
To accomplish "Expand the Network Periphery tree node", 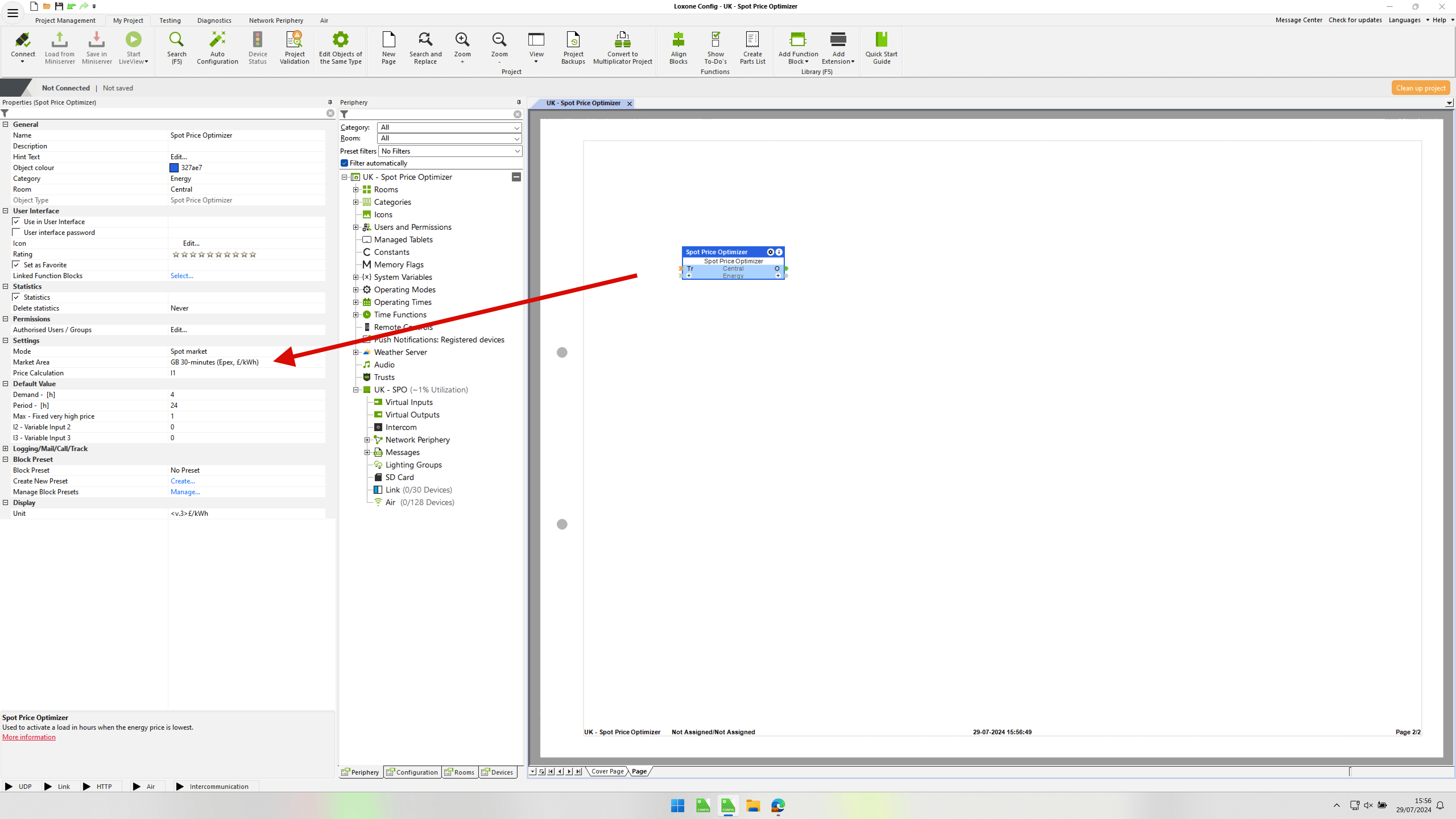I will tap(367, 440).
